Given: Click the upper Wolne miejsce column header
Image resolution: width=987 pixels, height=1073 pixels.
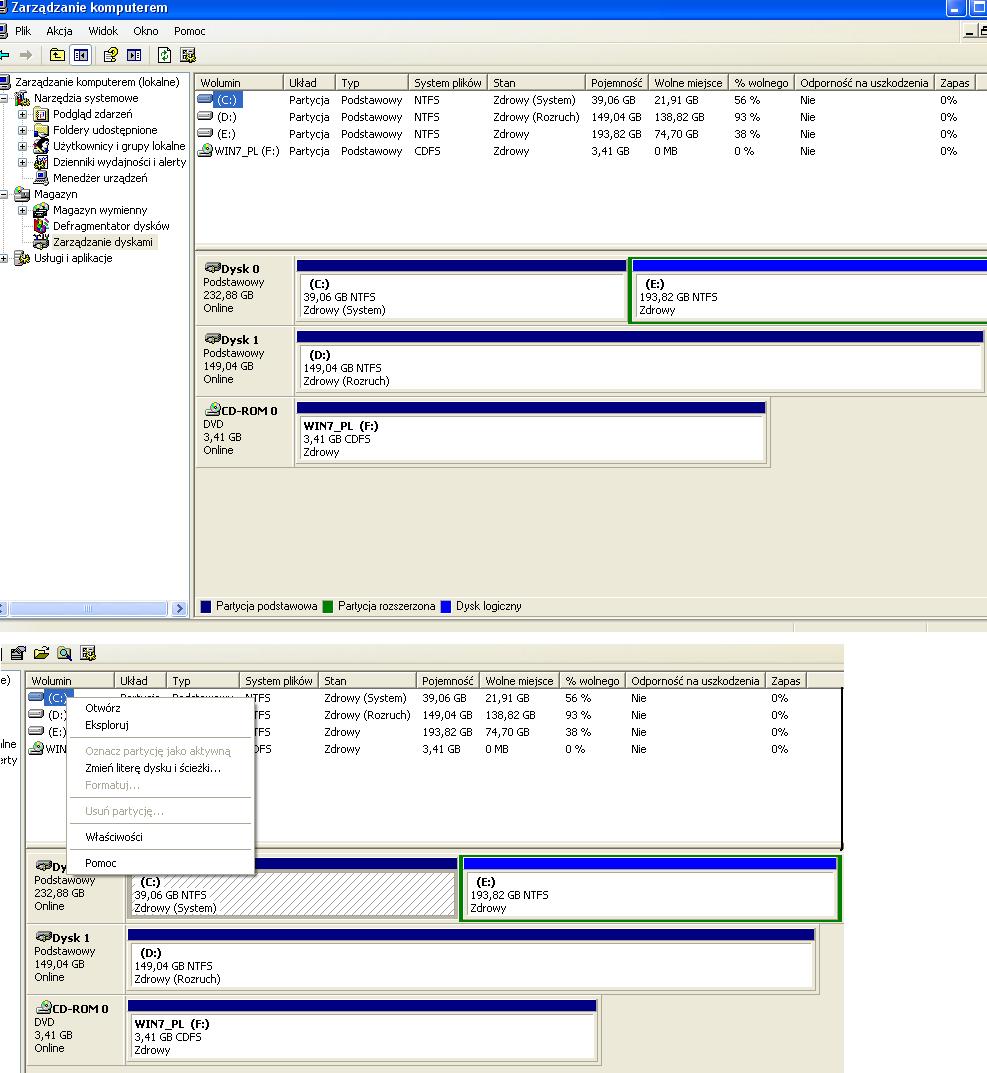Looking at the screenshot, I should tap(688, 82).
